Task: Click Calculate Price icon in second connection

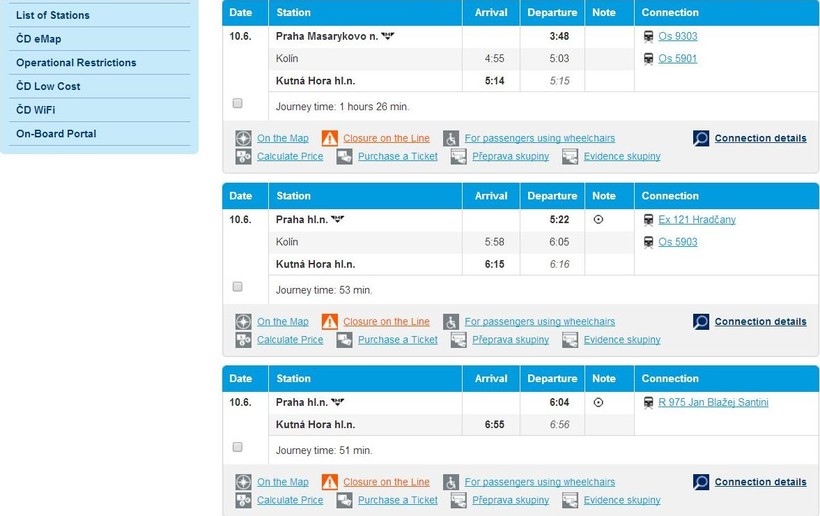Action: (x=243, y=340)
